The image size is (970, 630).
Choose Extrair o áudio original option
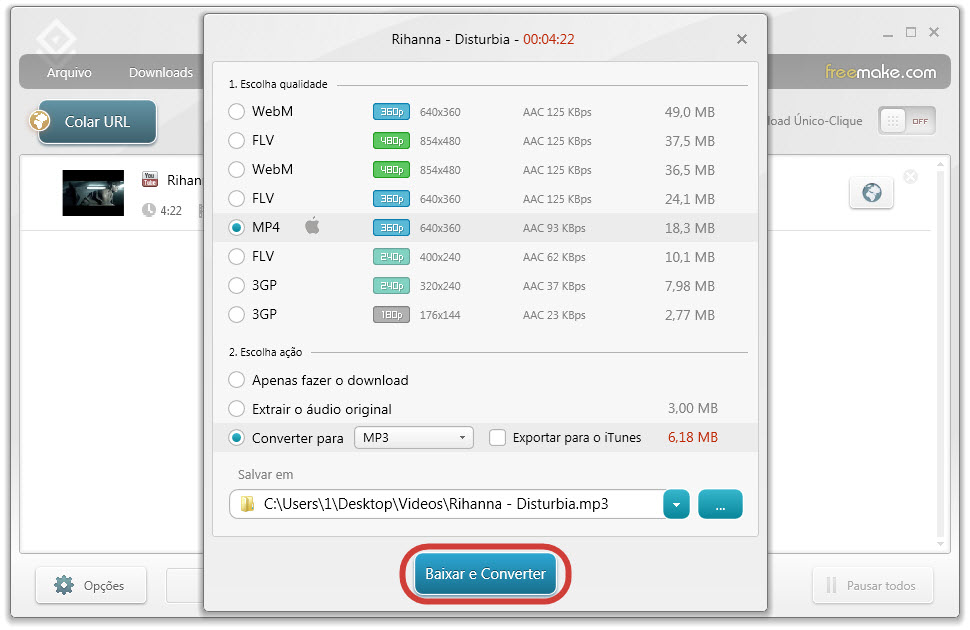point(236,409)
